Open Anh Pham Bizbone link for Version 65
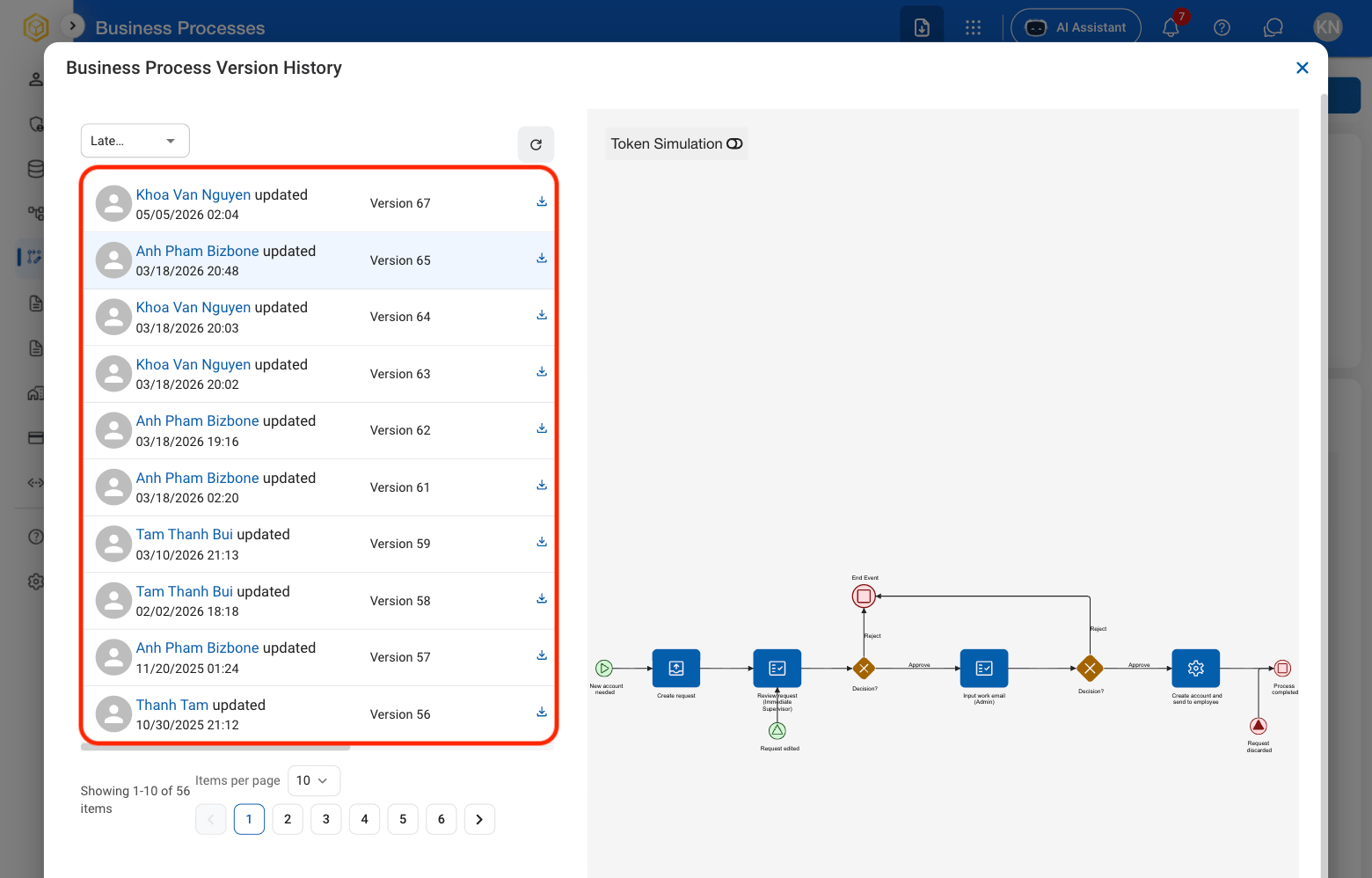 (x=198, y=251)
